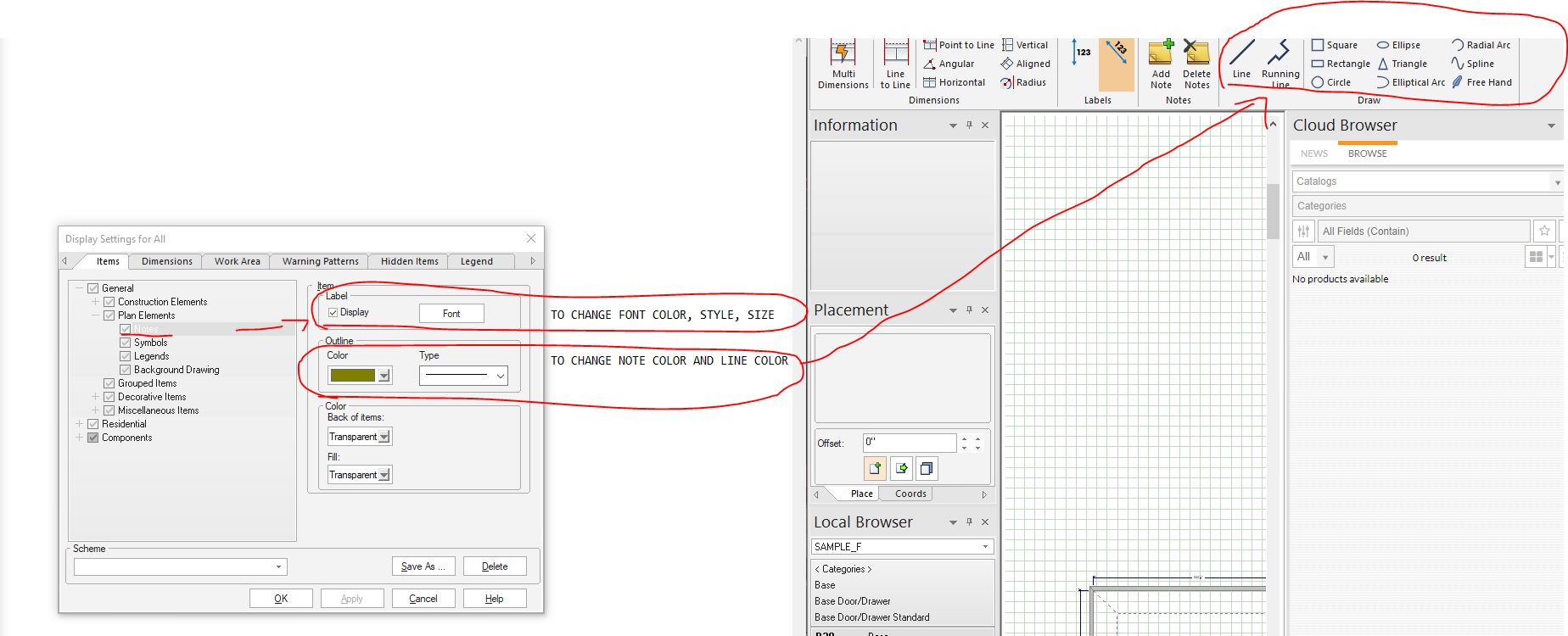Click the Offset input field
The height and width of the screenshot is (636, 1568).
point(909,443)
